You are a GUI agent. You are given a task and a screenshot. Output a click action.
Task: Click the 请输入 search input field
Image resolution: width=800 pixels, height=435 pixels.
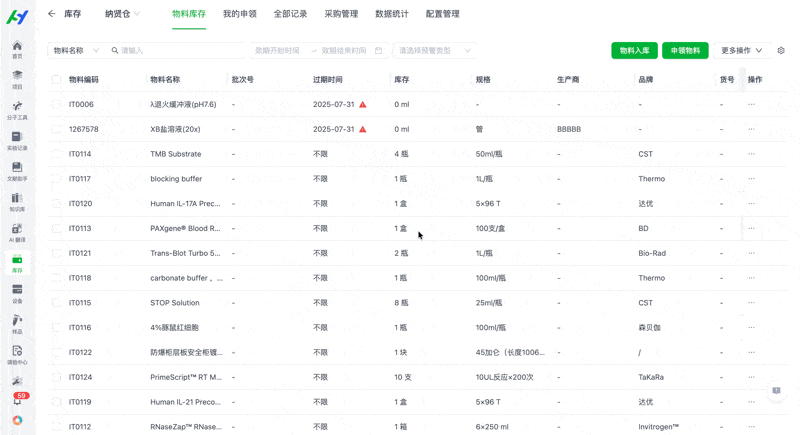tap(175, 51)
